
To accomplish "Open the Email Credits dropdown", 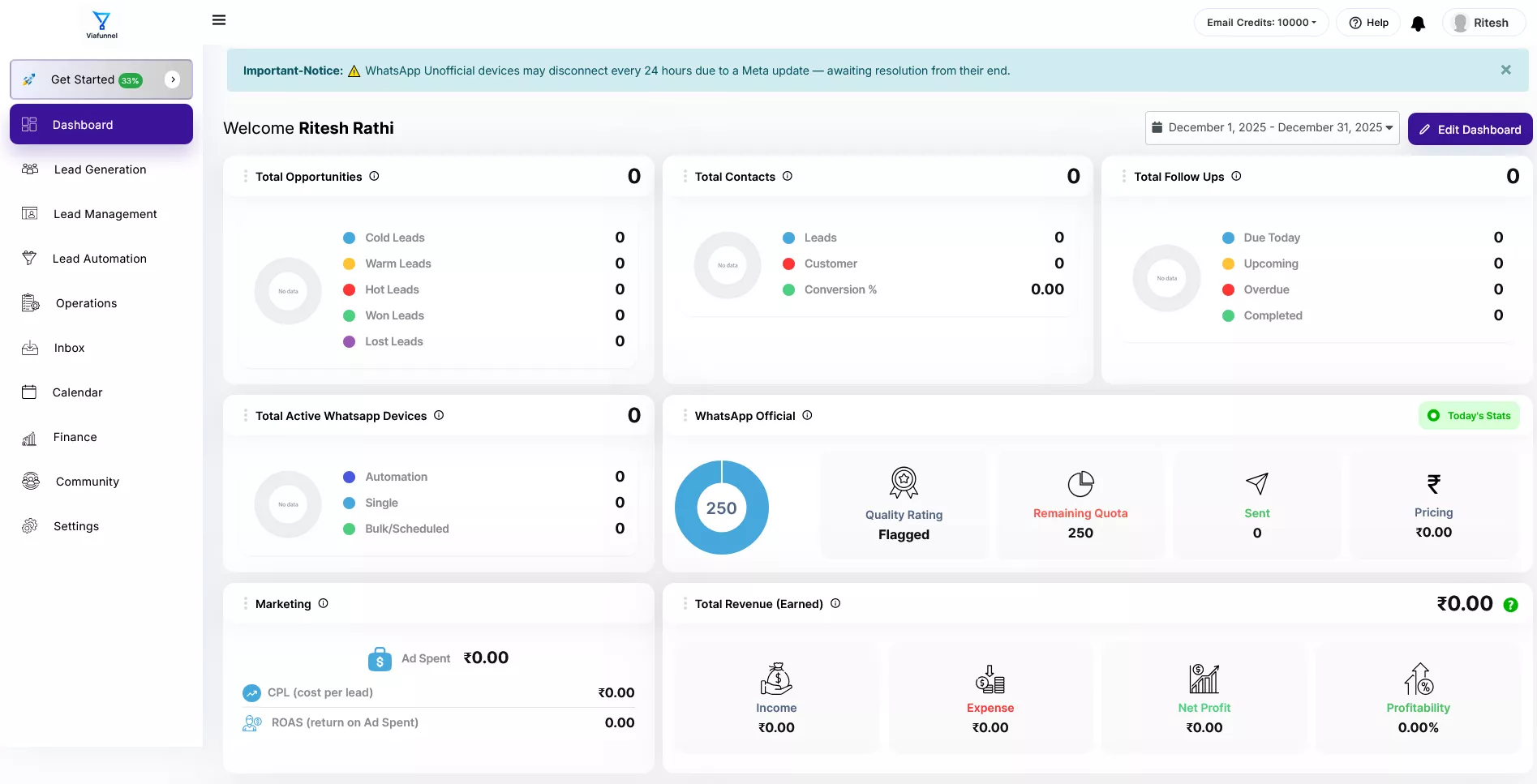I will tap(1260, 23).
